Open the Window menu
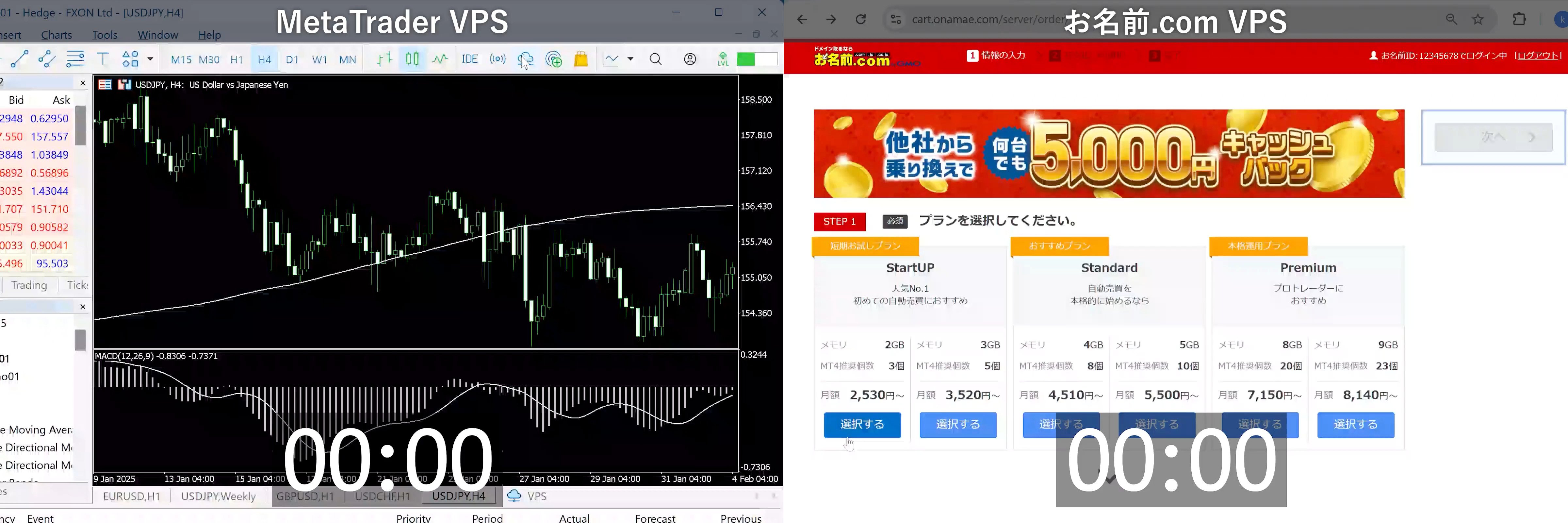 [158, 35]
